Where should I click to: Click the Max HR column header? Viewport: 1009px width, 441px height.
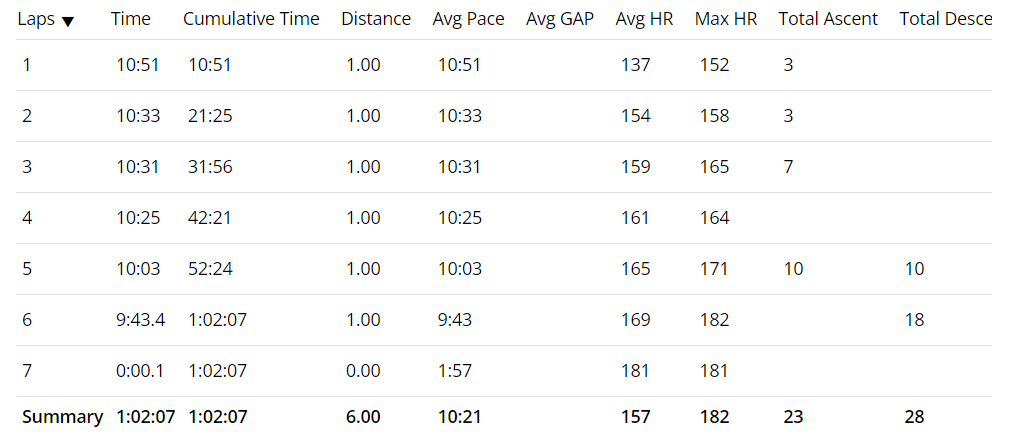[x=726, y=19]
